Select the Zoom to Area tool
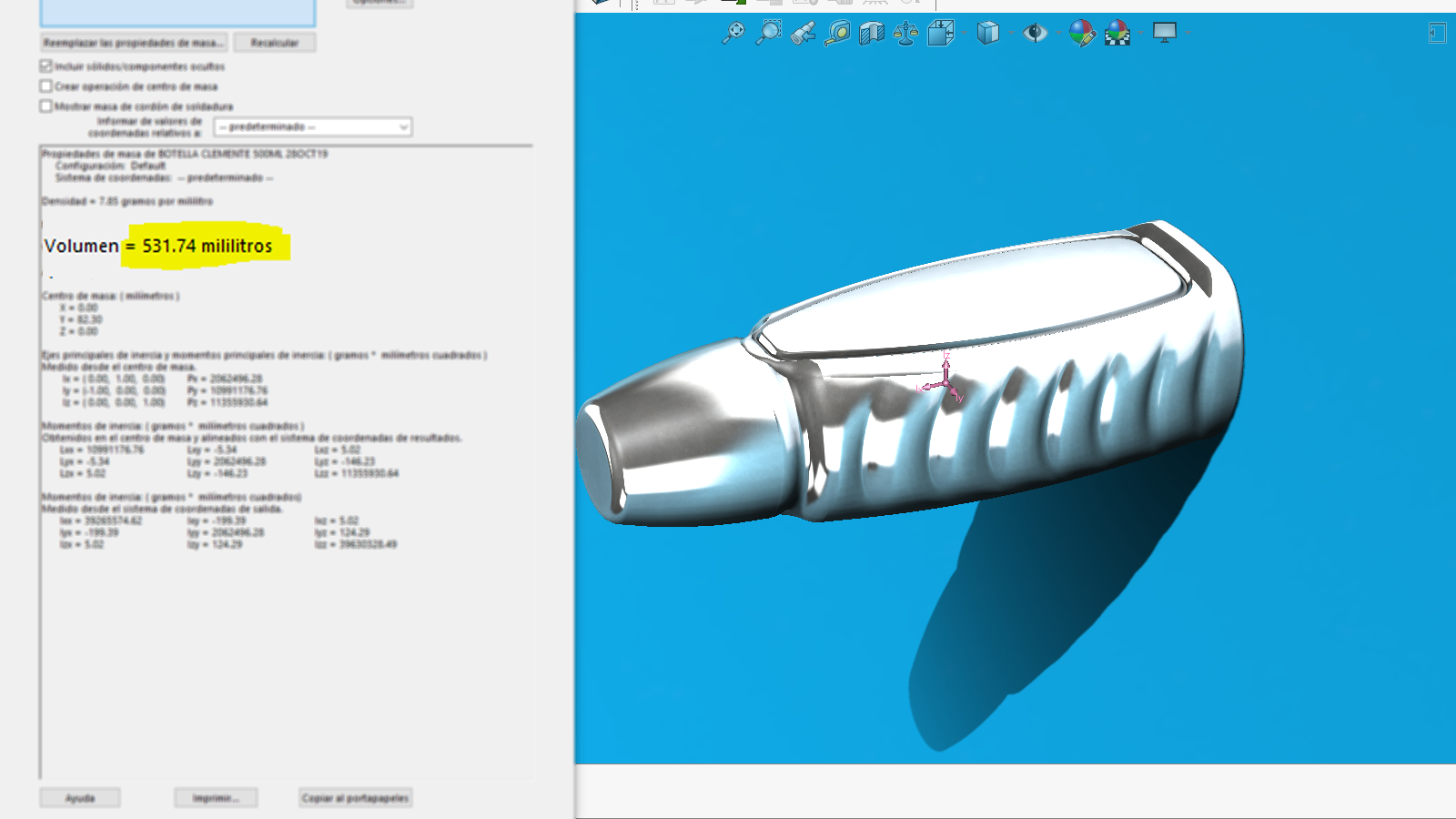The image size is (1456, 819). point(769,34)
